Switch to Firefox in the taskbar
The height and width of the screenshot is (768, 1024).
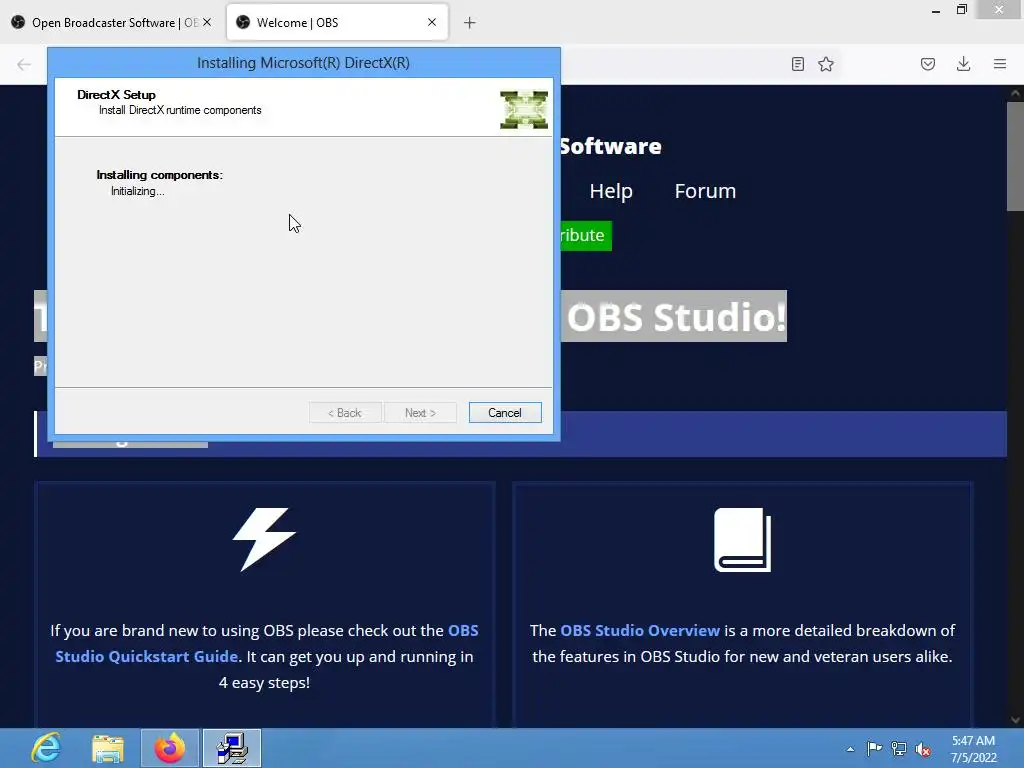(170, 748)
